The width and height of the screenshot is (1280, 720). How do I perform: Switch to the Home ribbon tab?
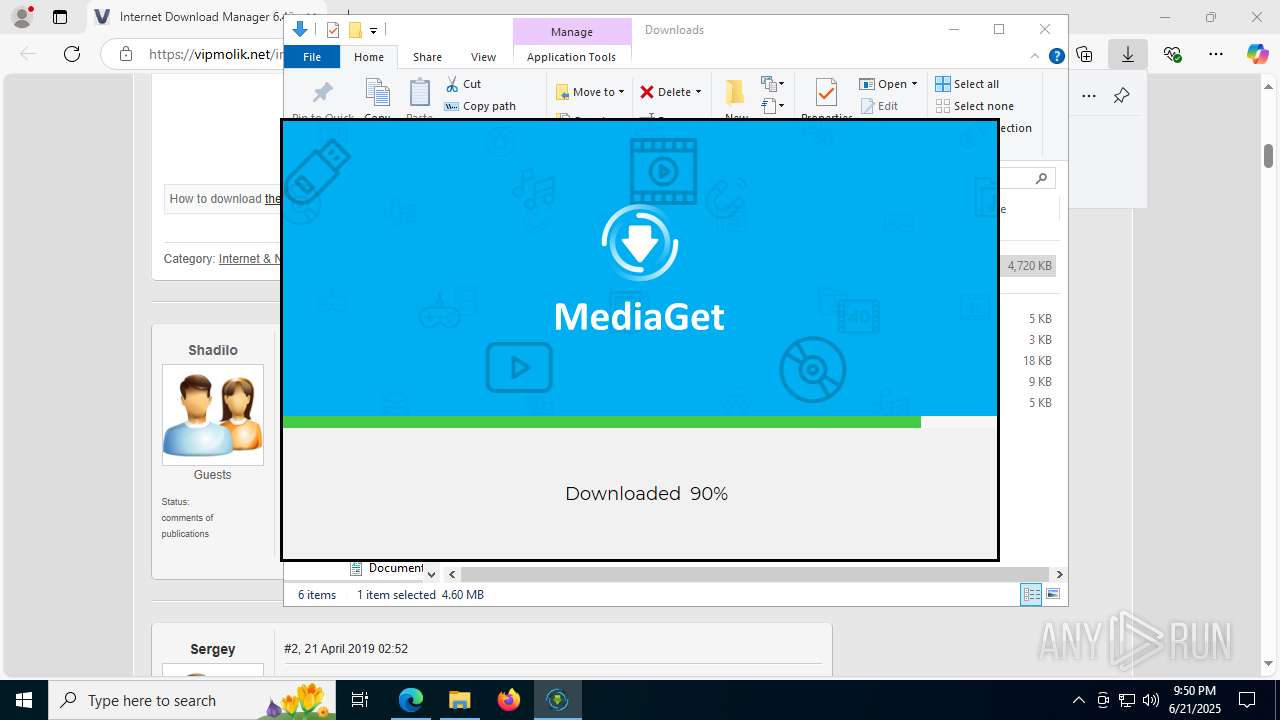(369, 57)
